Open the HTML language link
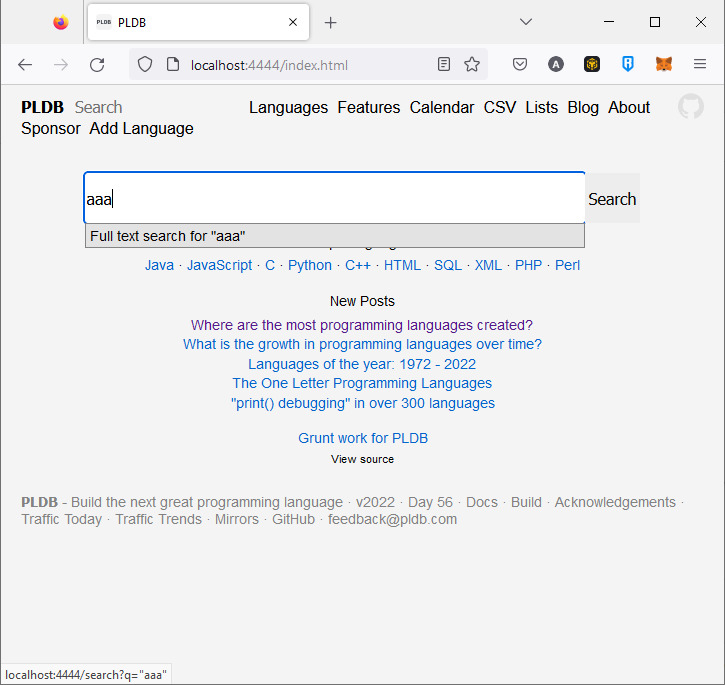The width and height of the screenshot is (725, 685). [402, 265]
